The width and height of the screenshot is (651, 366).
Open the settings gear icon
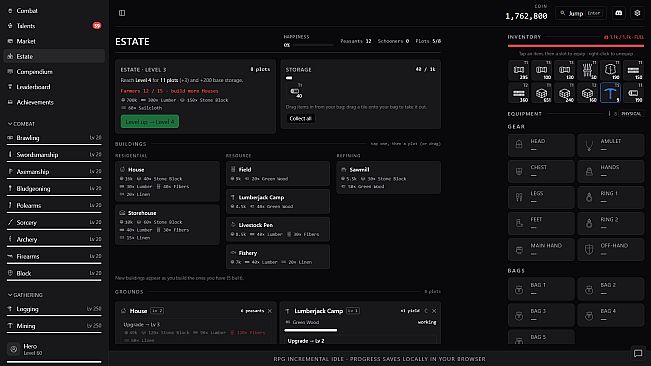pyautogui.click(x=637, y=13)
